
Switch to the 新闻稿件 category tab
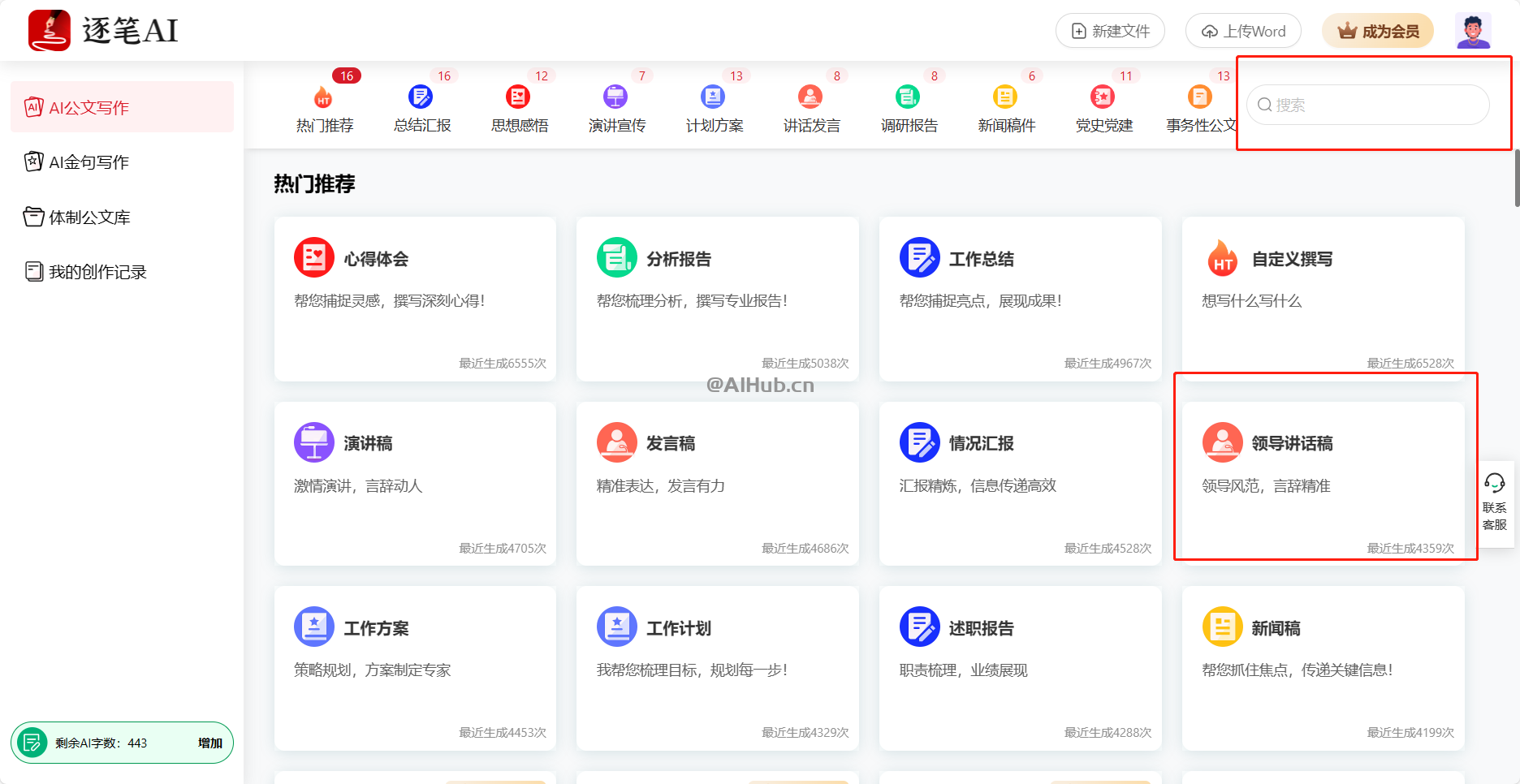1007,108
